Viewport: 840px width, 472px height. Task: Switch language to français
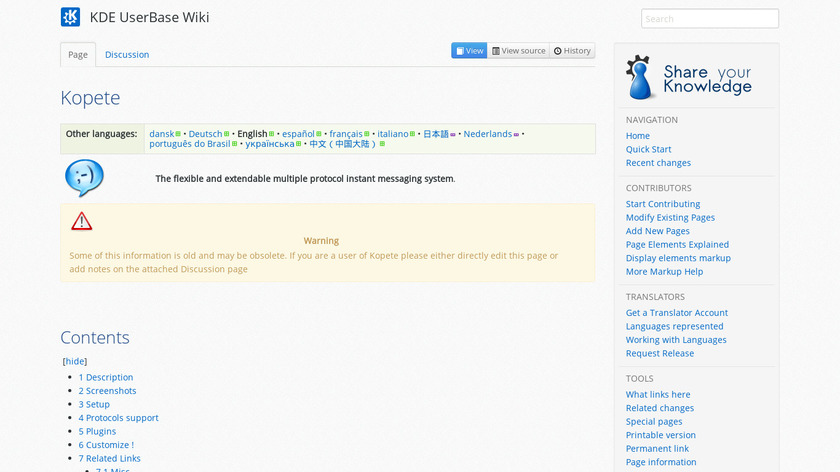click(x=346, y=134)
